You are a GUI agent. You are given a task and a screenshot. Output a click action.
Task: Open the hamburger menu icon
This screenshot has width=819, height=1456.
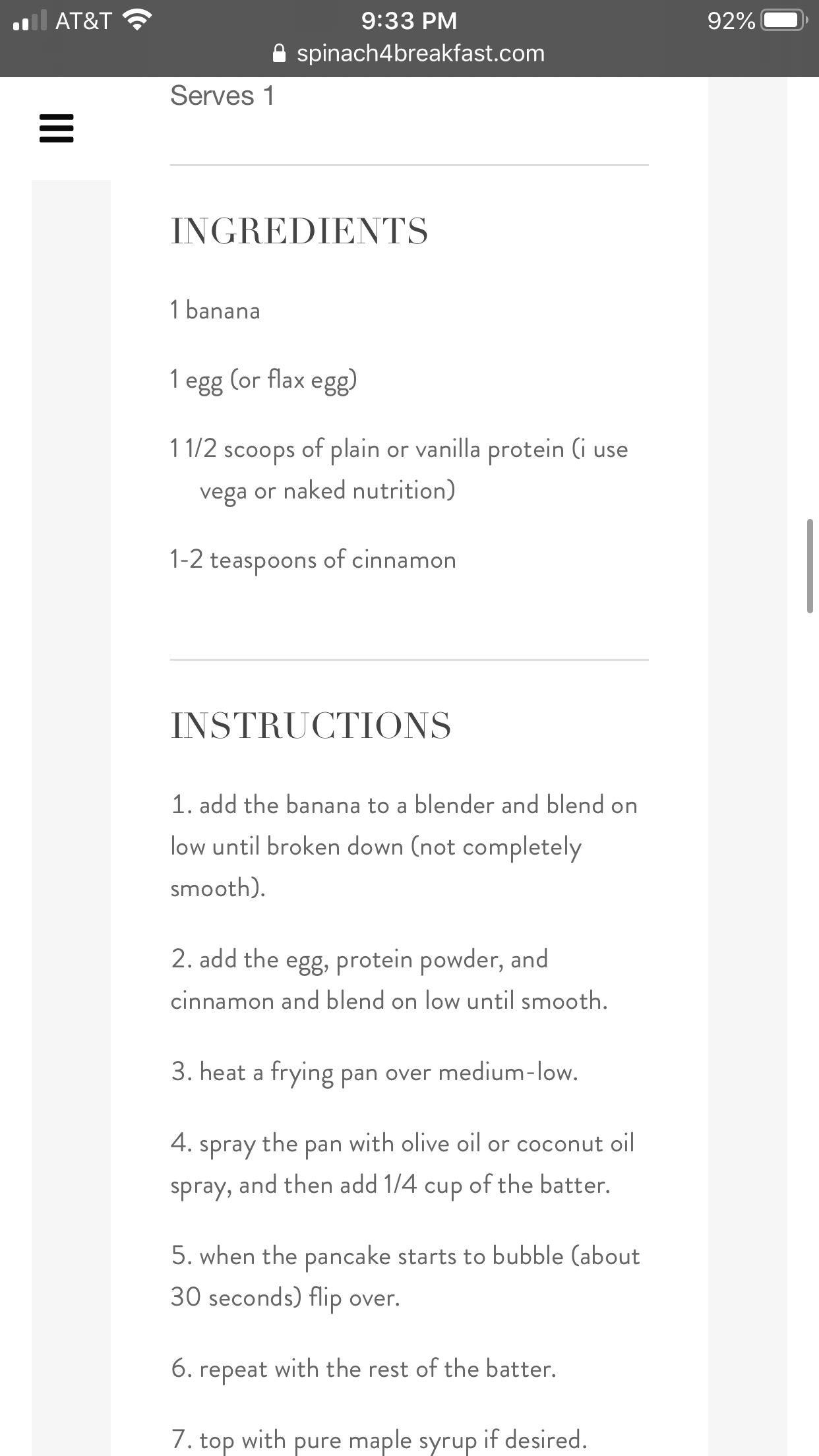click(x=57, y=128)
